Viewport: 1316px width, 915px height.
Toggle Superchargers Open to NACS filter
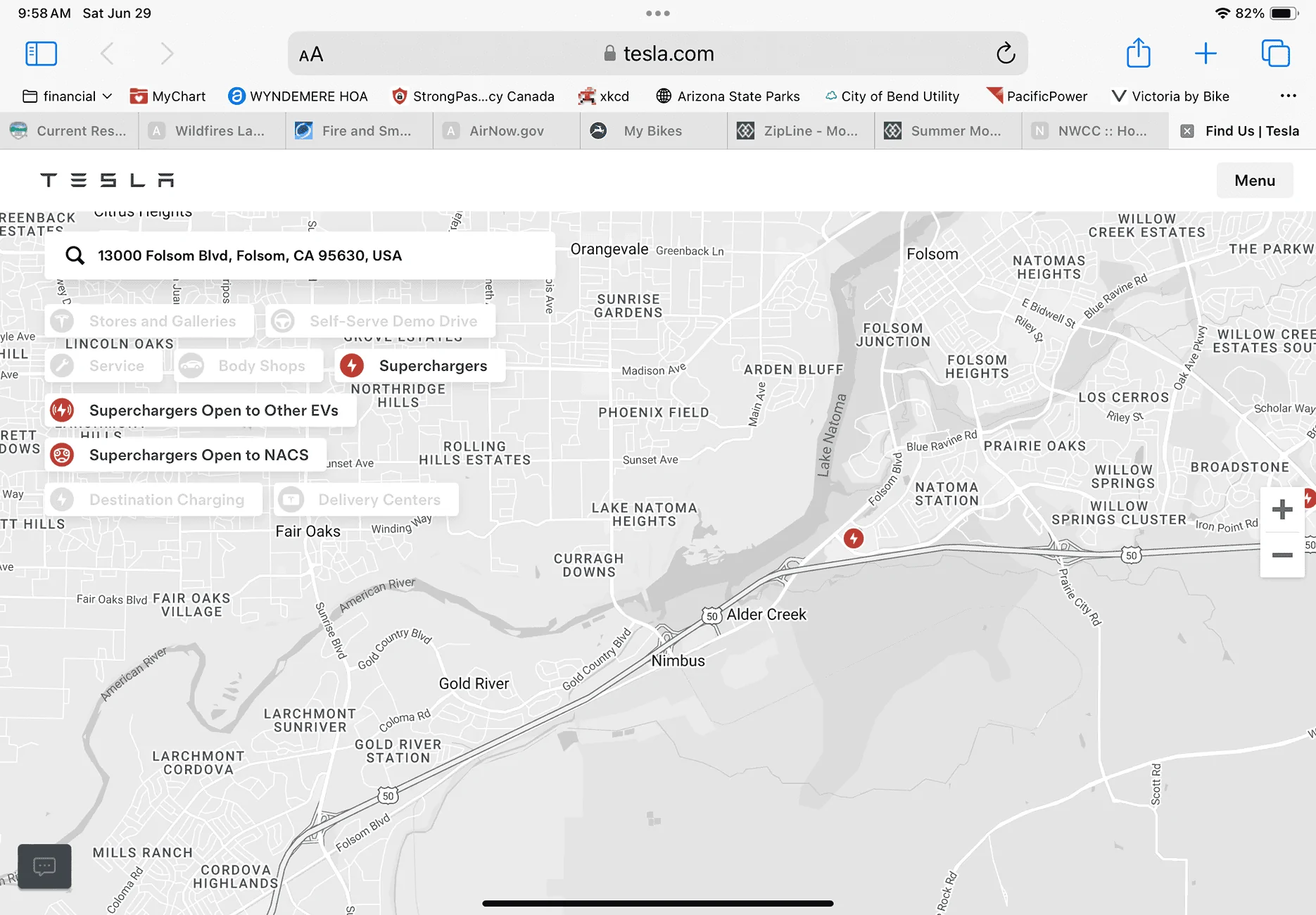tap(186, 455)
